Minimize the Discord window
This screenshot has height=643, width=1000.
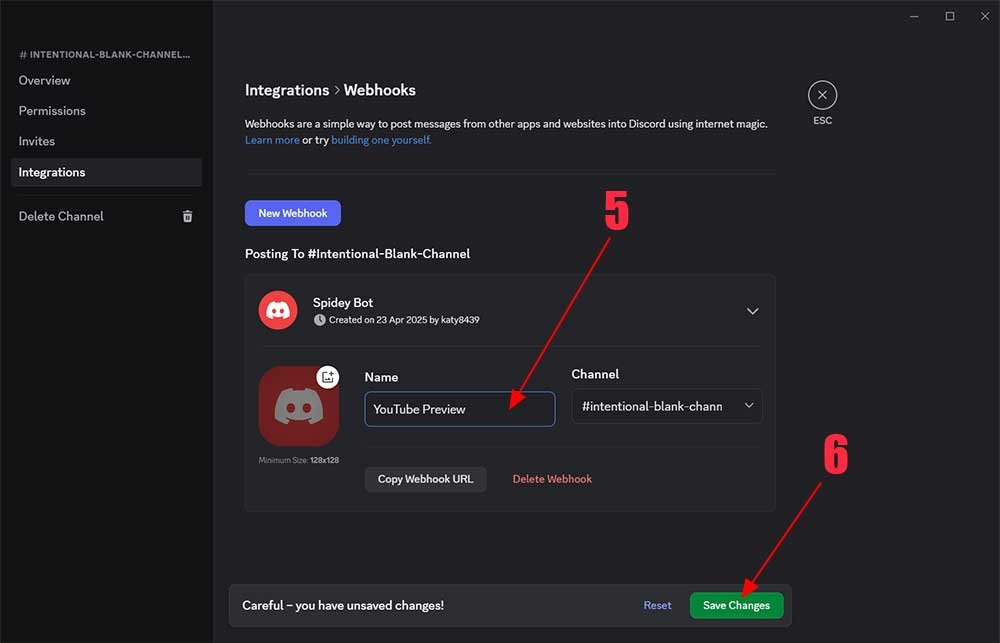(915, 17)
